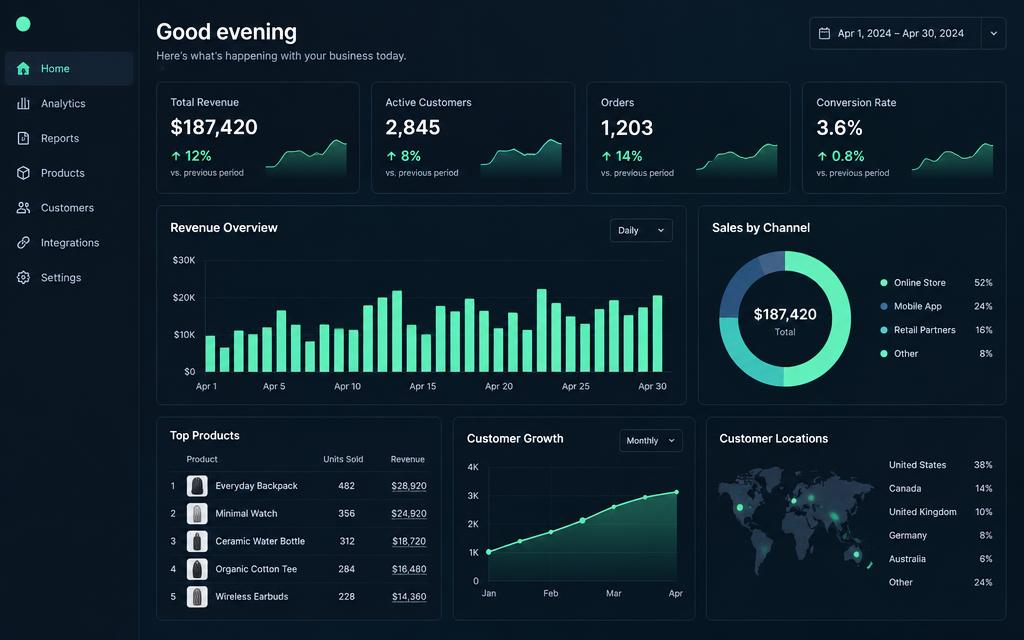Viewport: 1024px width, 640px height.
Task: Click United States location row
Action: [940, 465]
